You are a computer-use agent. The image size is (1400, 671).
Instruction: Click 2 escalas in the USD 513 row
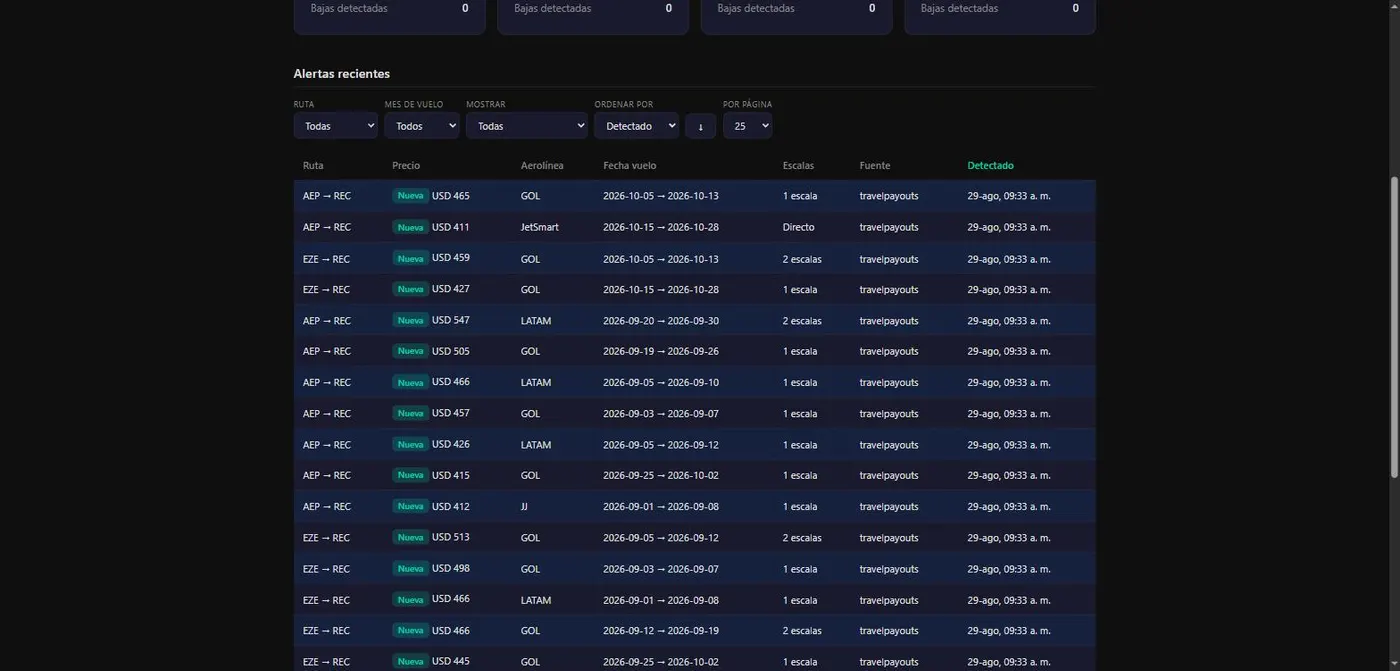[802, 537]
